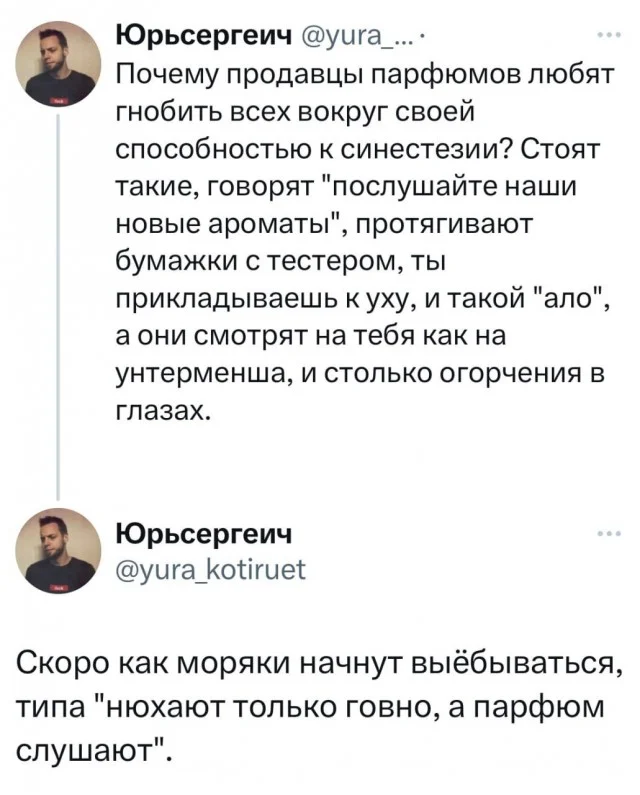This screenshot has width=640, height=795.
Task: Open more options on the first tweet
Action: click(x=607, y=37)
